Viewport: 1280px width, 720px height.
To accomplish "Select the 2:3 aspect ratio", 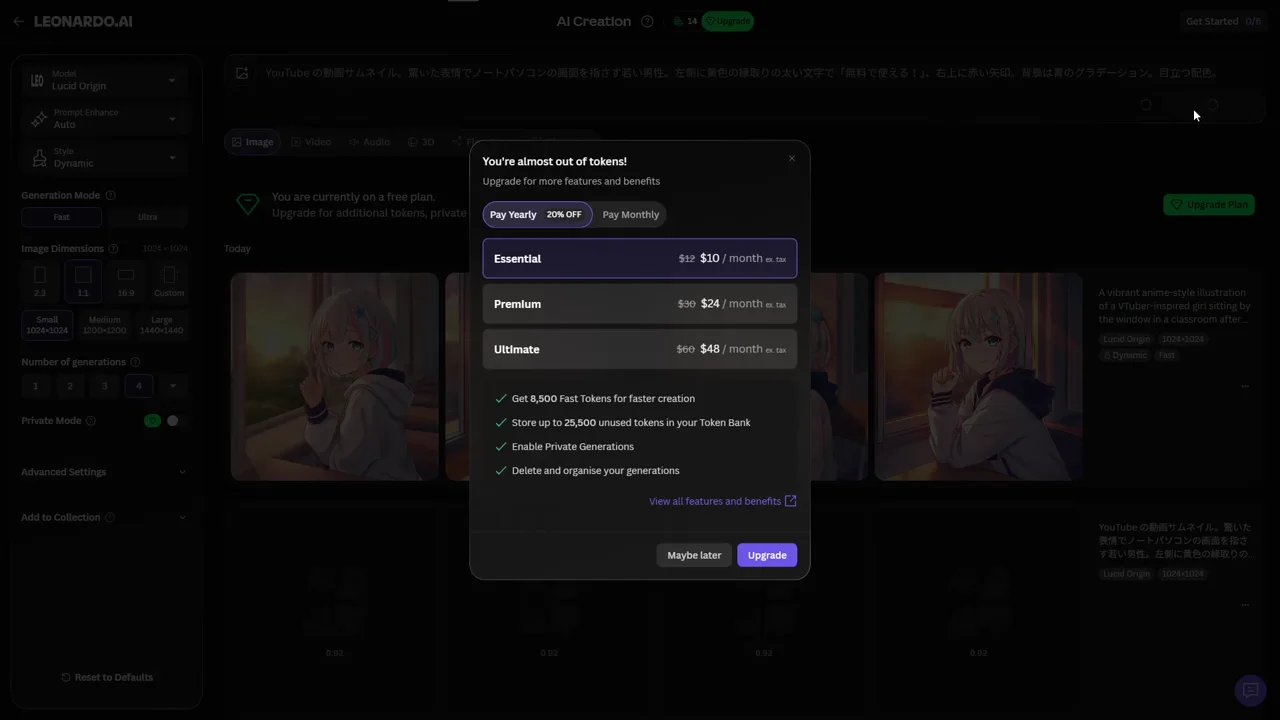I will (x=40, y=281).
